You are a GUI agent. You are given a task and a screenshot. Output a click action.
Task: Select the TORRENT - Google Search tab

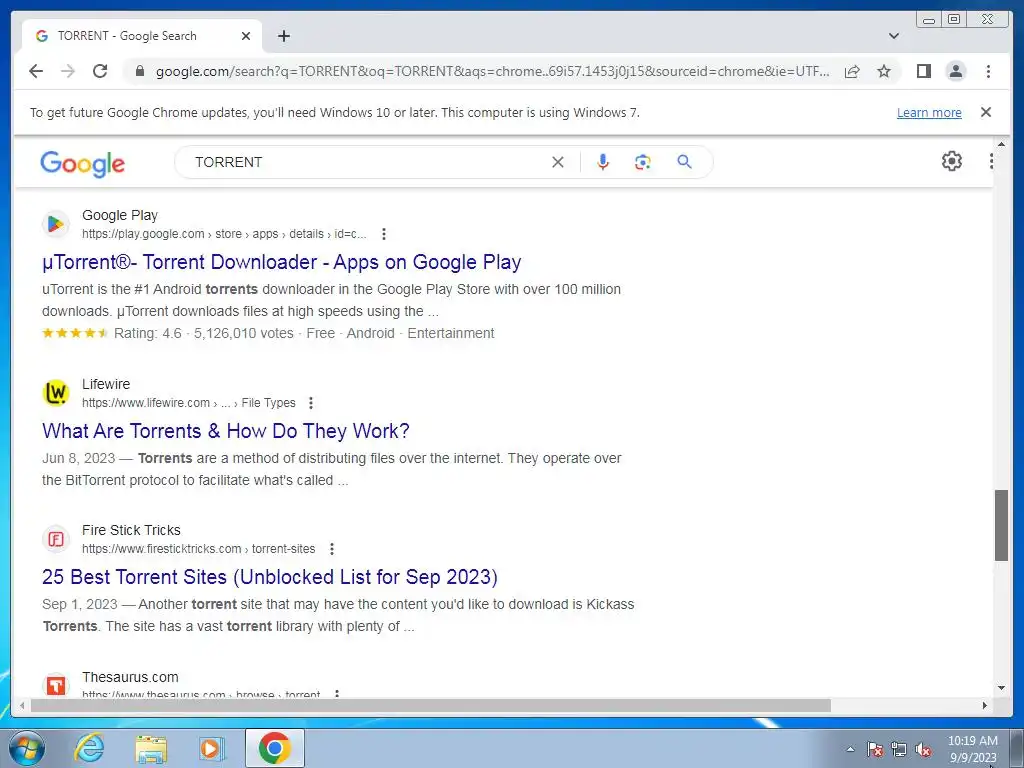142,36
